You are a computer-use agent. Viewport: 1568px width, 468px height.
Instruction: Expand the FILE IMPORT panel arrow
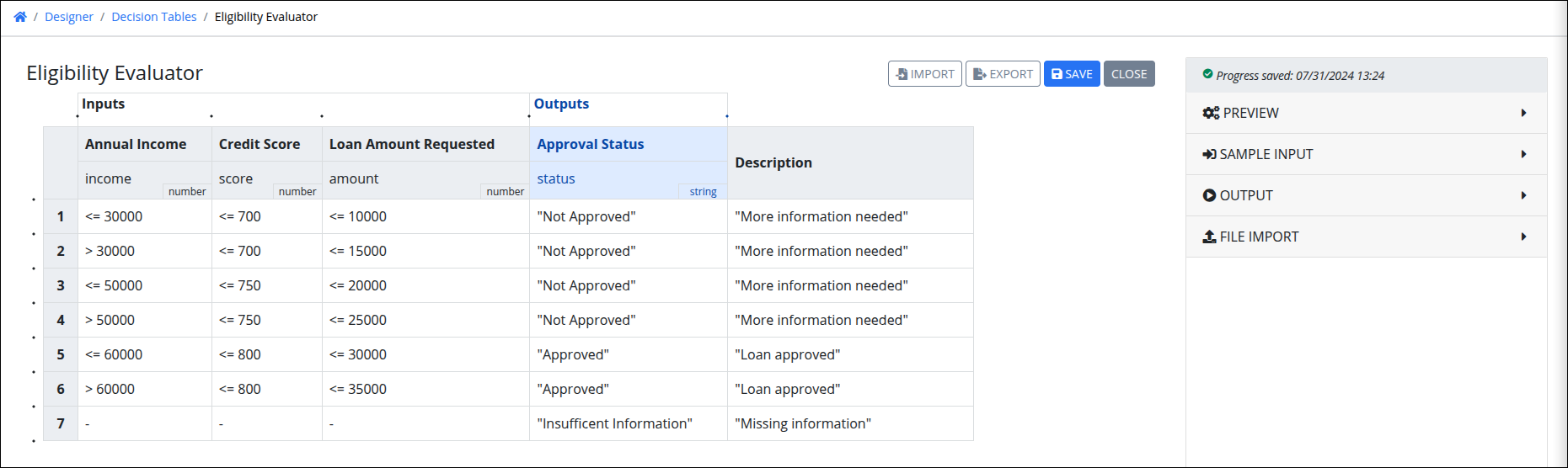(1523, 237)
